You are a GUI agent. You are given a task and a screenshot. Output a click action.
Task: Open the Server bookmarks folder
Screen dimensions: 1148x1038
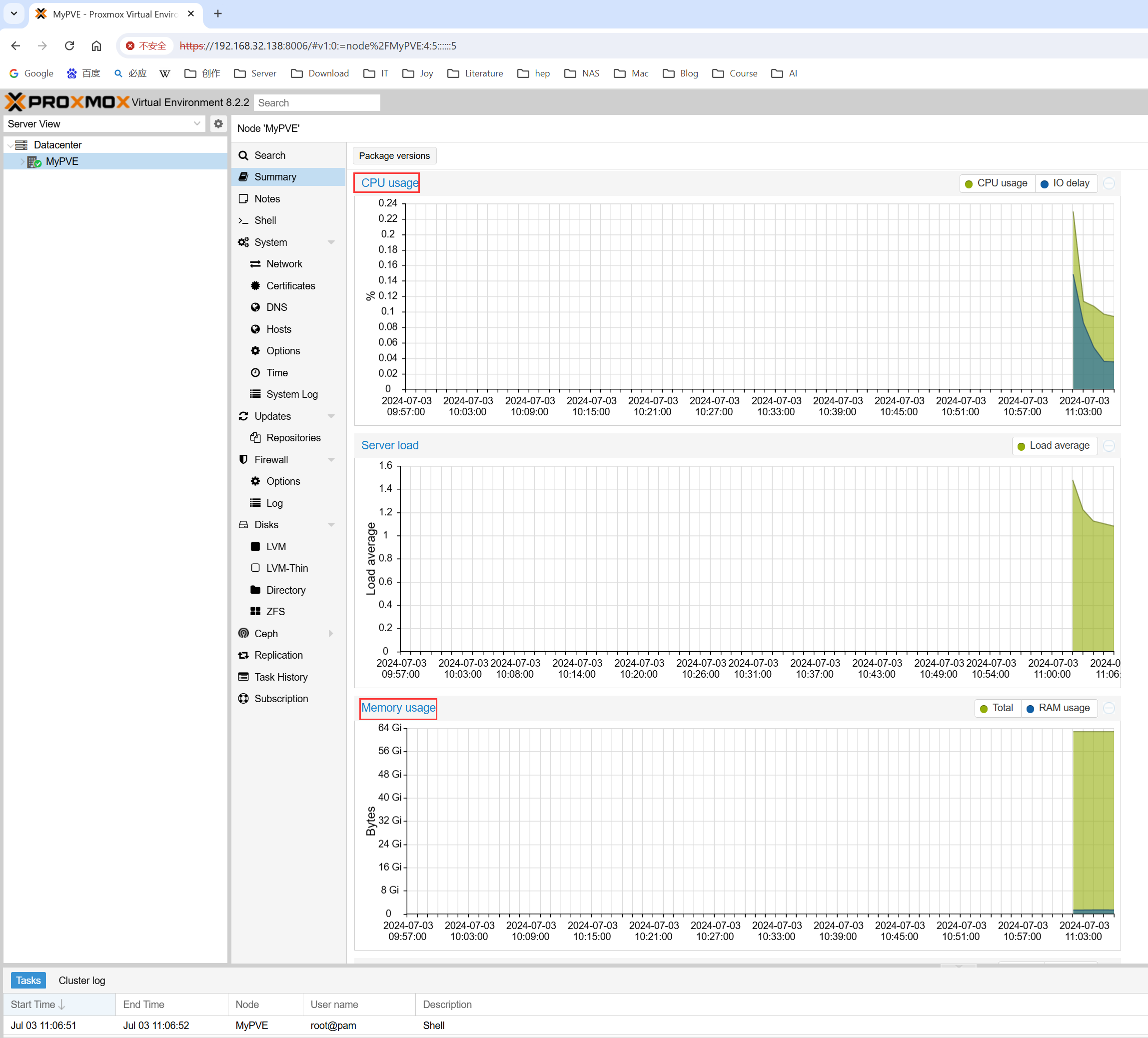pyautogui.click(x=255, y=73)
